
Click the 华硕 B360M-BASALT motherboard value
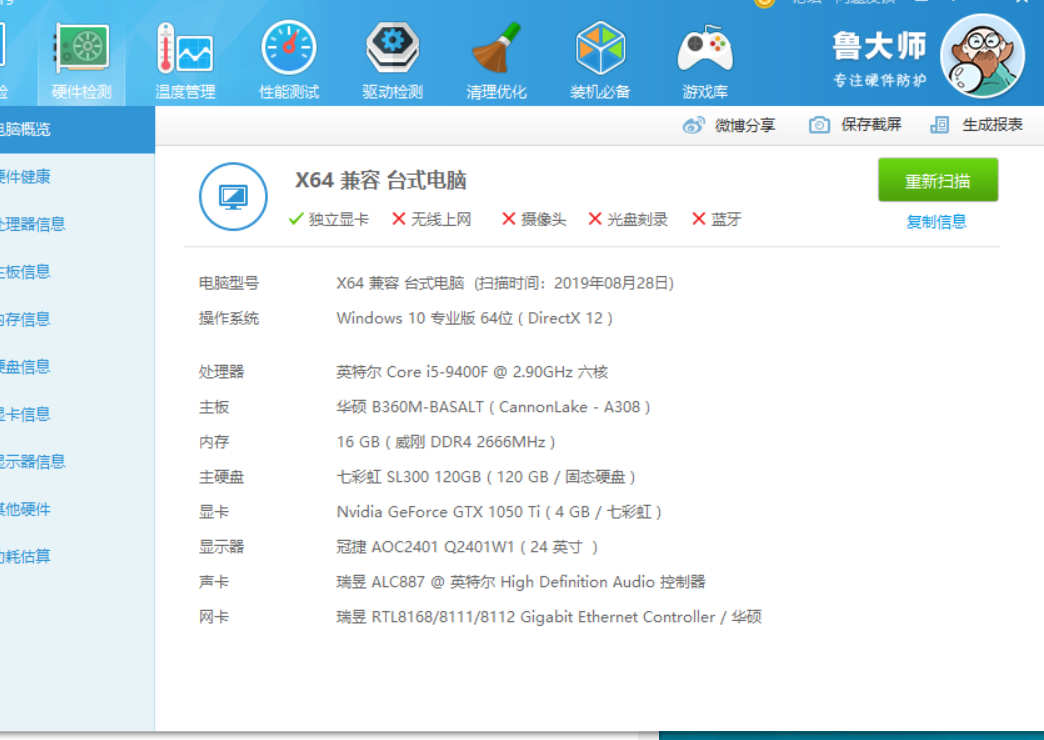(493, 407)
